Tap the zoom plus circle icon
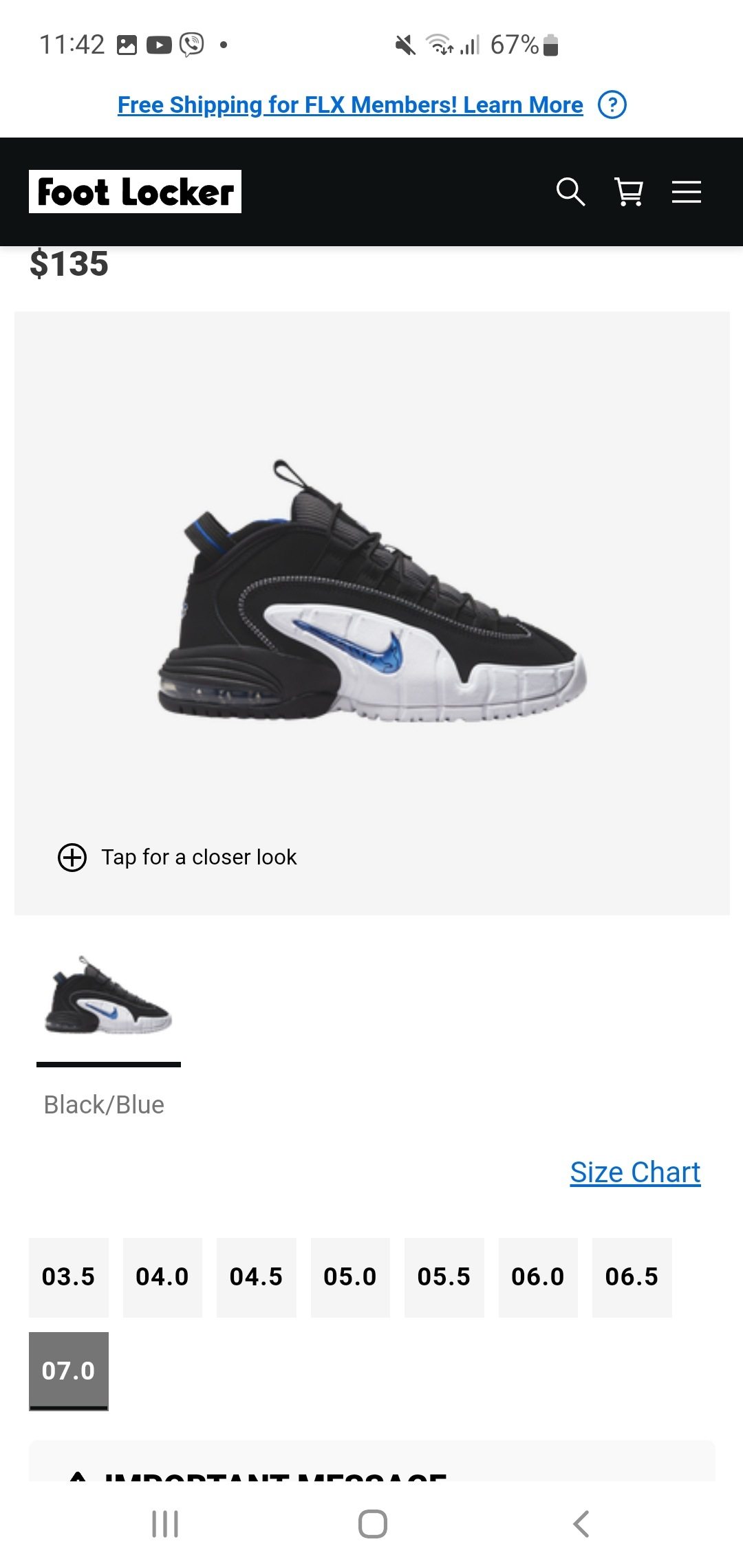The image size is (743, 1568). point(72,858)
